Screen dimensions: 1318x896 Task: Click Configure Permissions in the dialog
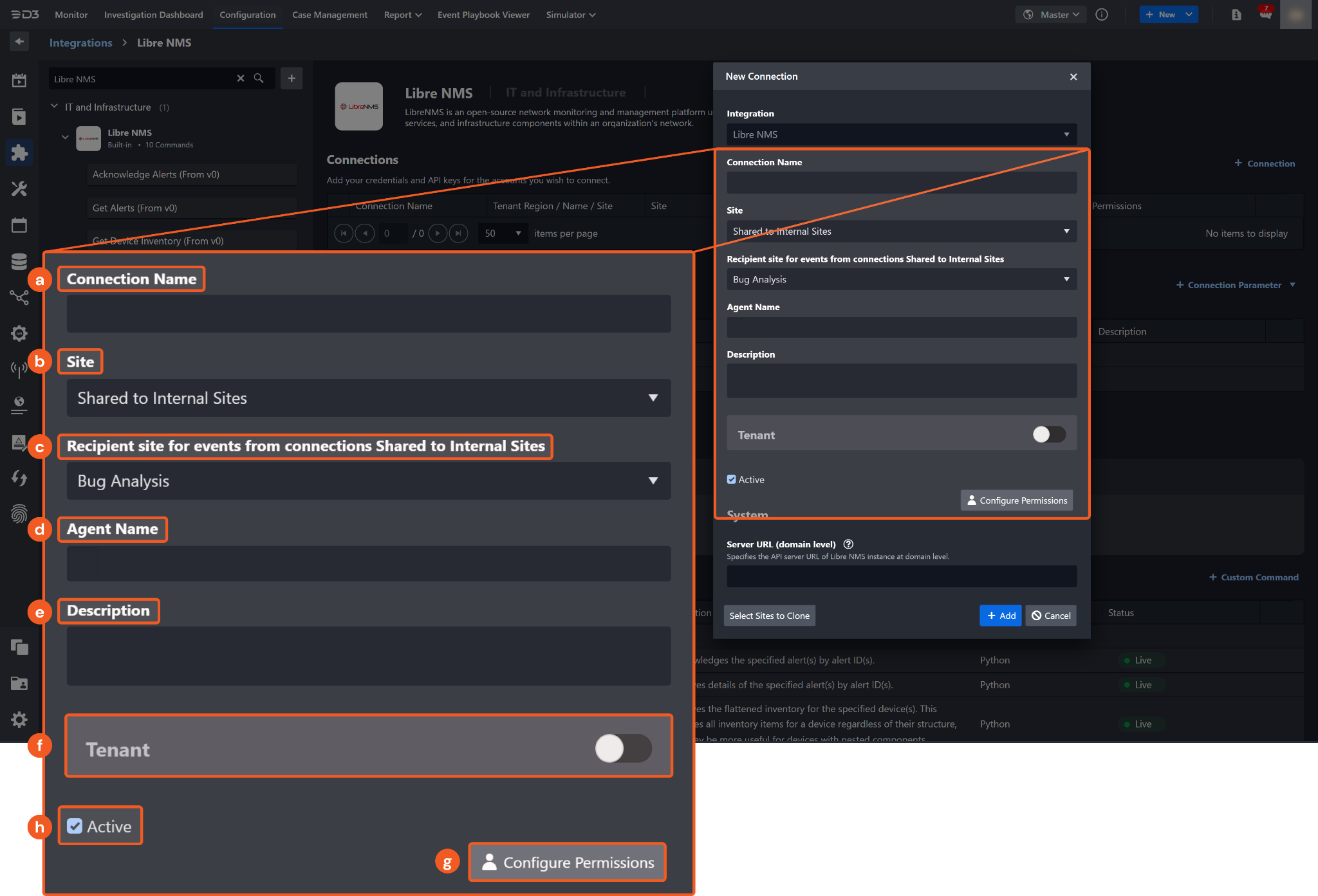1017,500
